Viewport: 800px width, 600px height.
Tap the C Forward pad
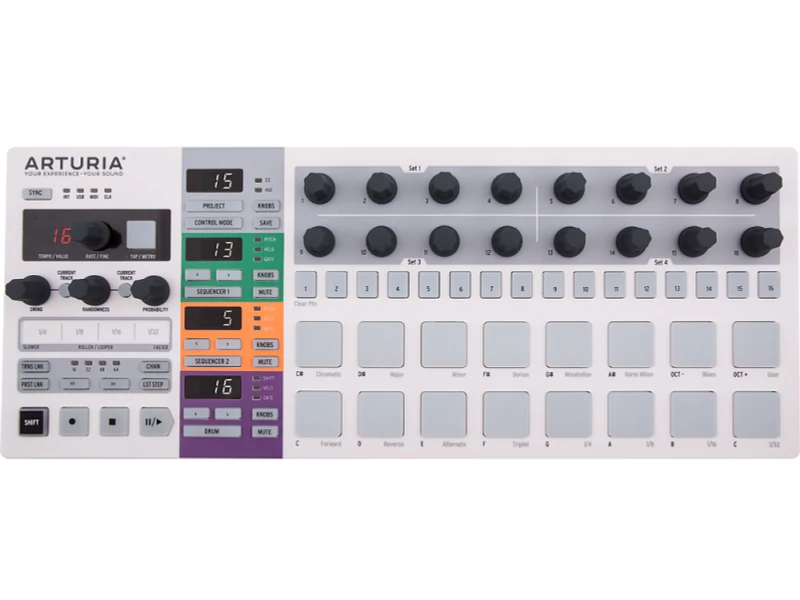318,414
